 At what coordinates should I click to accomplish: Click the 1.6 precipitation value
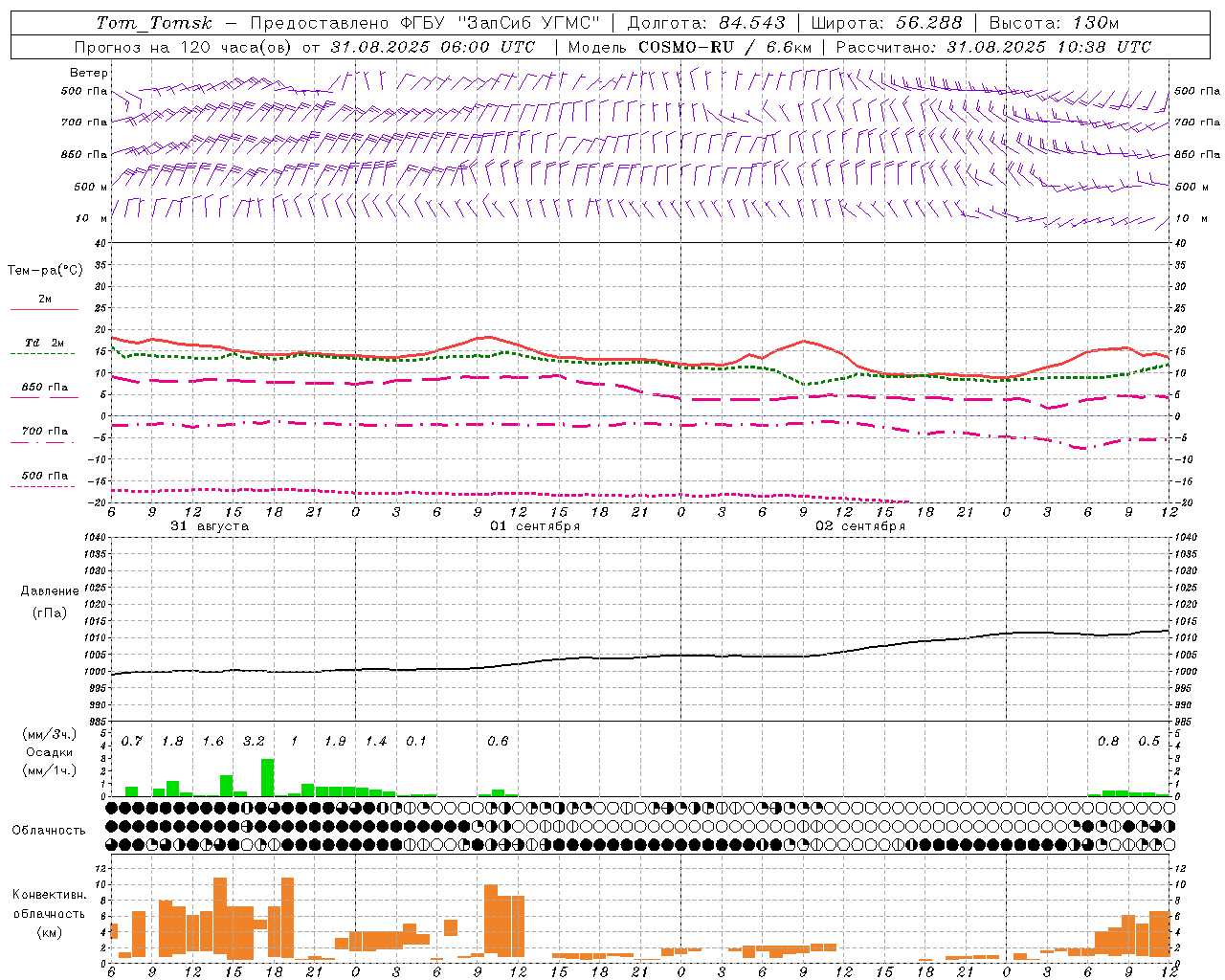(212, 741)
